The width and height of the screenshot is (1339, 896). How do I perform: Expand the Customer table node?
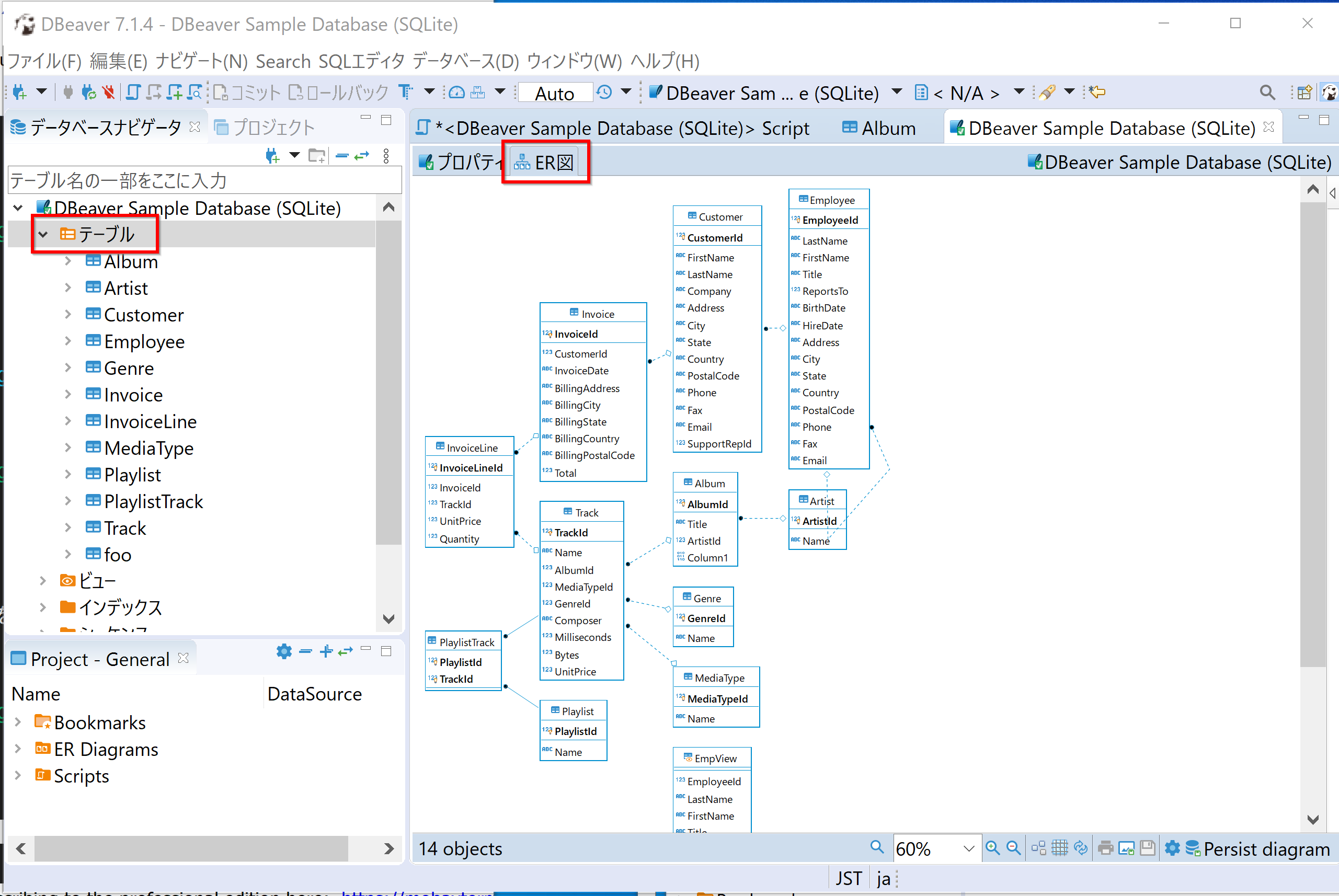click(x=68, y=314)
